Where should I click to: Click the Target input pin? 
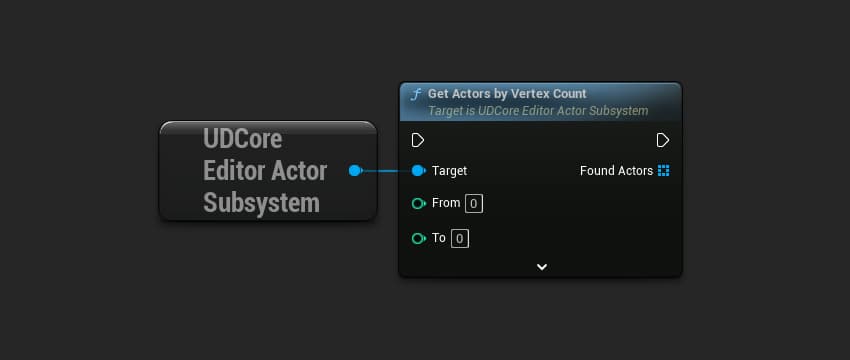[418, 171]
